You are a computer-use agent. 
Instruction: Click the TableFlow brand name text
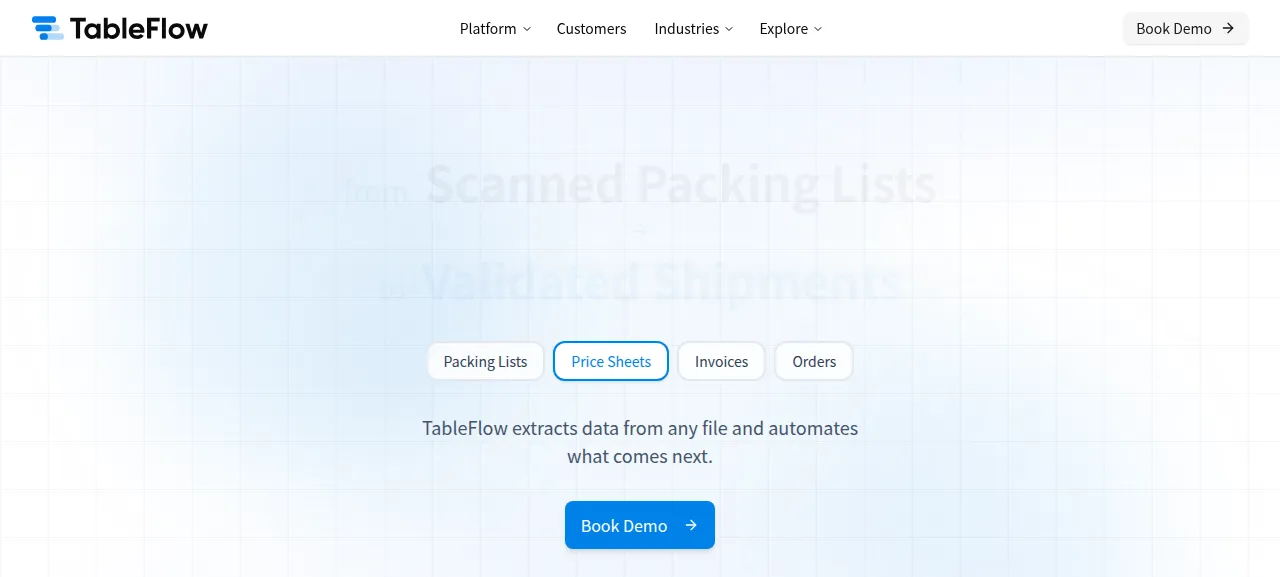(x=139, y=28)
